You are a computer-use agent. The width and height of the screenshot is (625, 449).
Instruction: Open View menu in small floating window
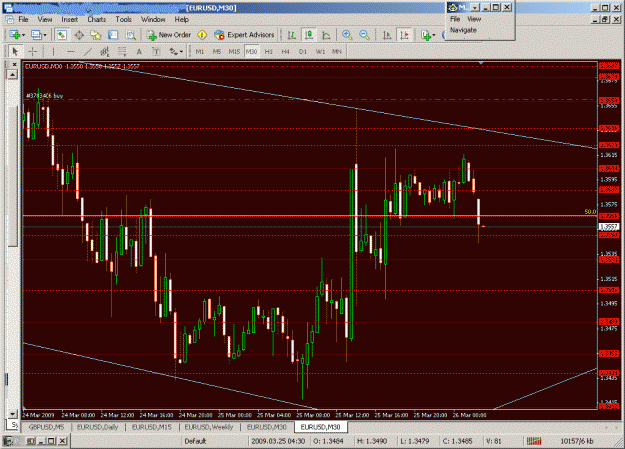tap(474, 19)
